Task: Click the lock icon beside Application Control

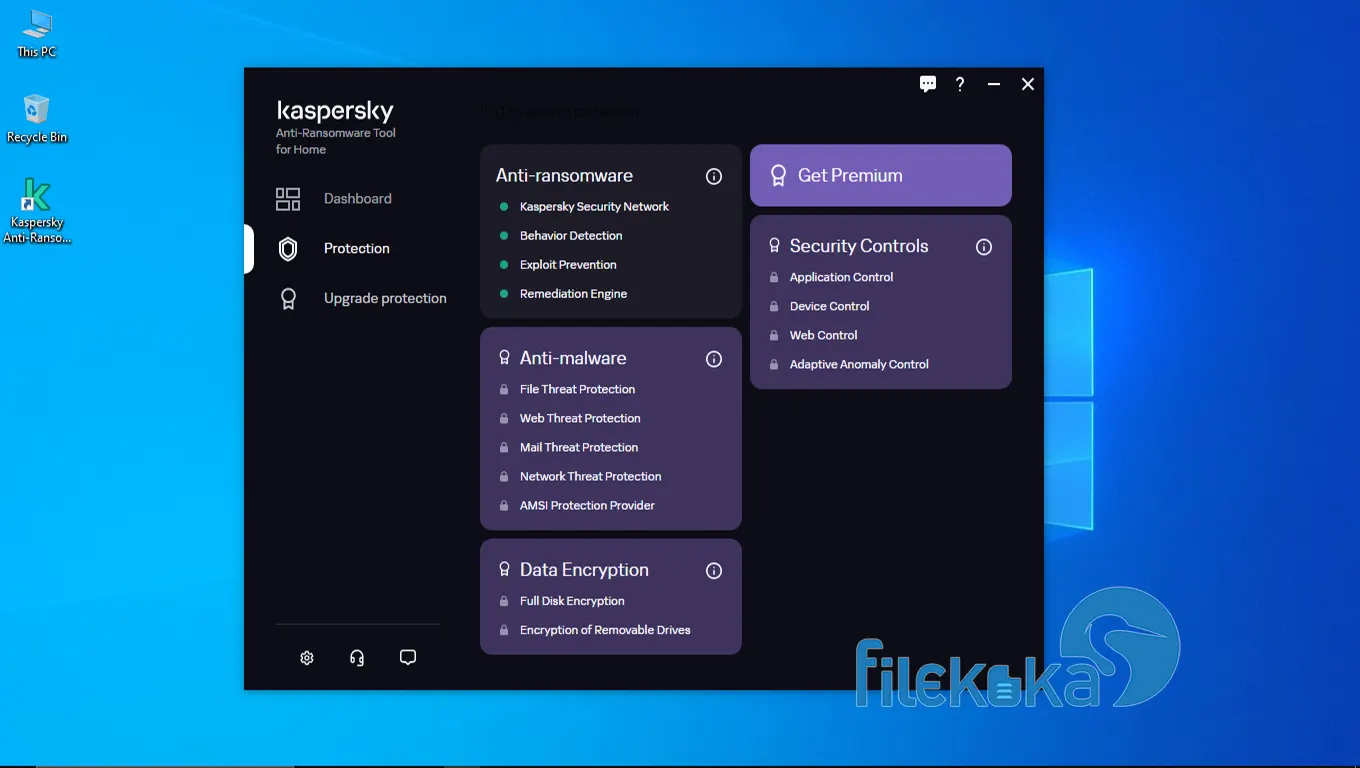Action: click(x=774, y=278)
